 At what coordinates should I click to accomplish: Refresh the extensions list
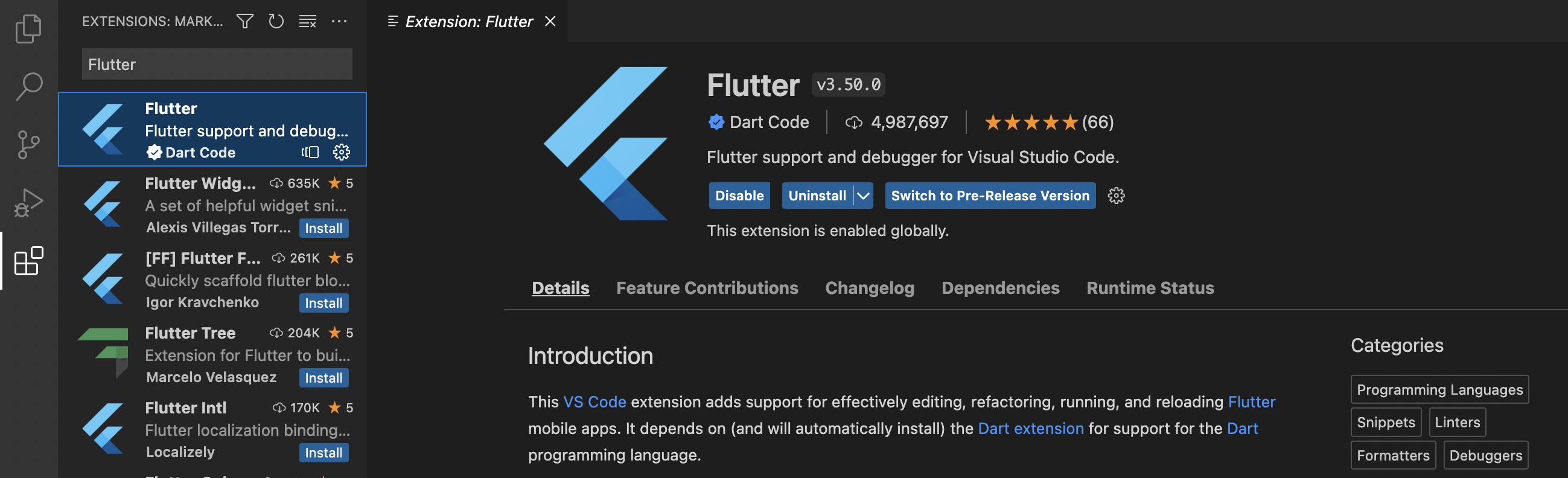[x=276, y=21]
